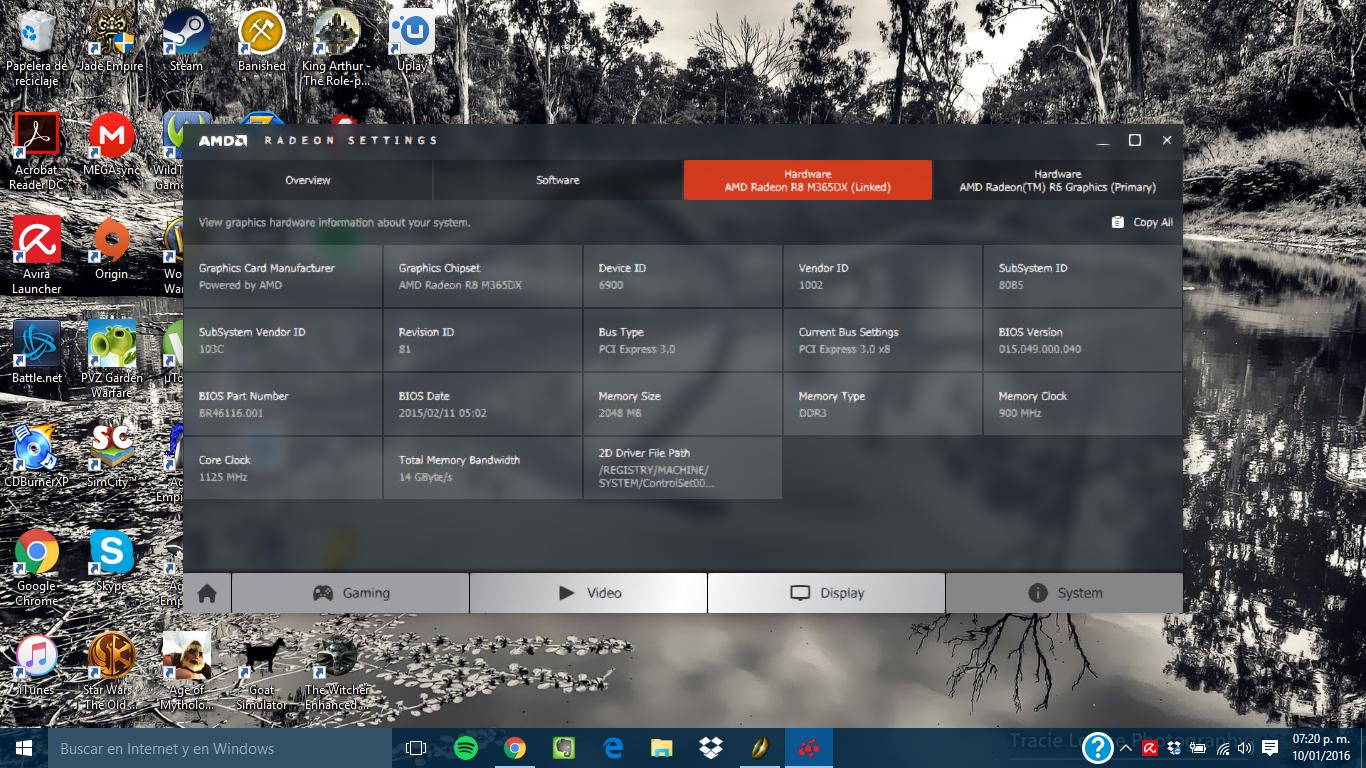Click the Graphics Card Manufacturer tile

tap(282, 276)
